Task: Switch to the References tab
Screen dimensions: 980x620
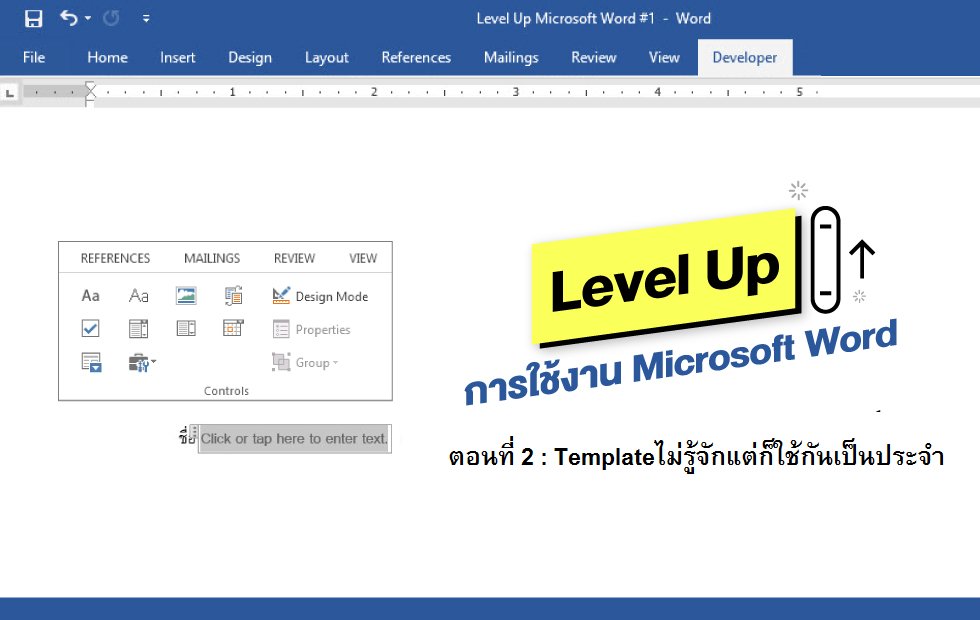Action: tap(416, 58)
